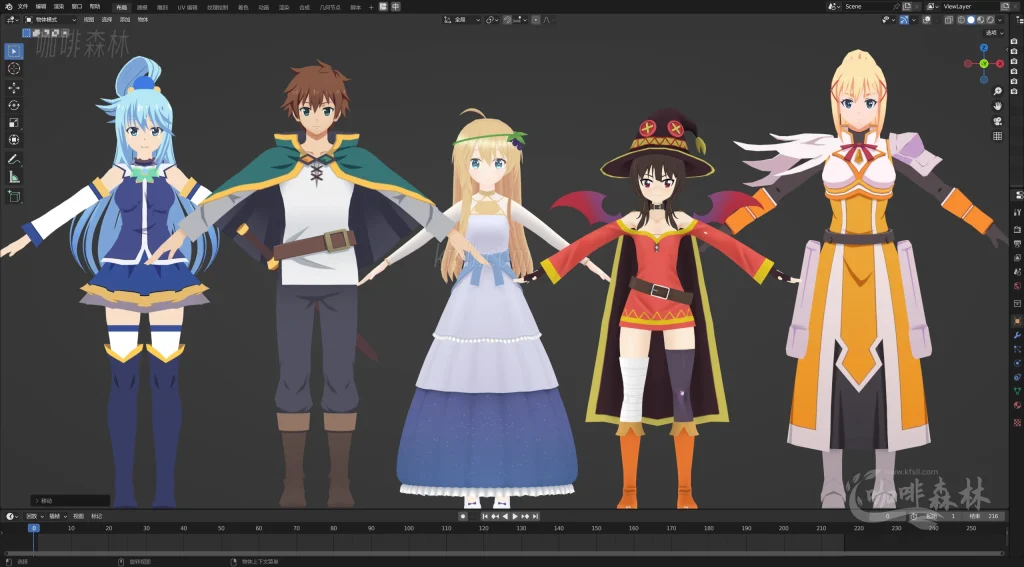This screenshot has height=567, width=1024.
Task: Open timeline 回放 playback dropdown
Action: (33, 516)
